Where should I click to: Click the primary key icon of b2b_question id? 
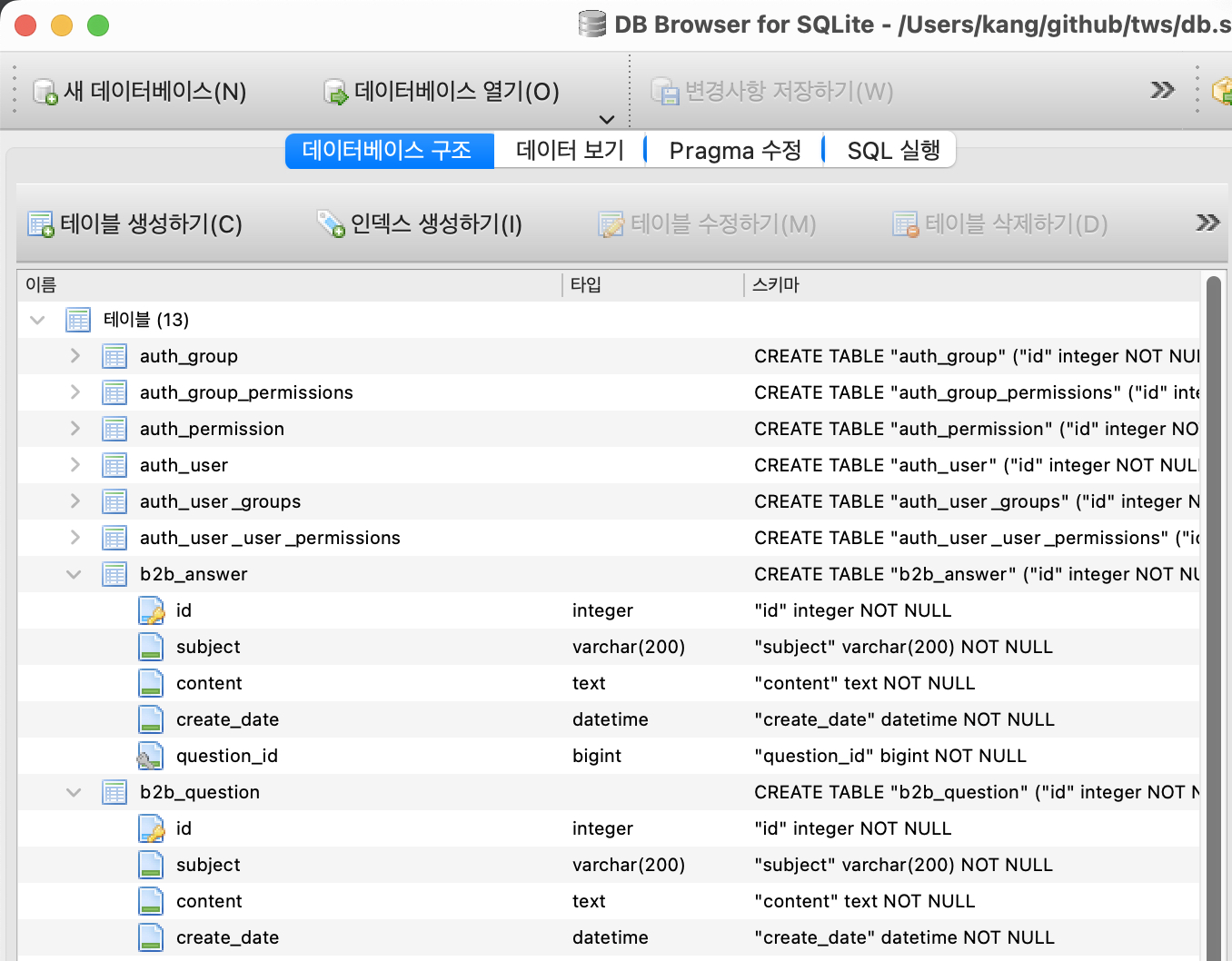coord(151,828)
